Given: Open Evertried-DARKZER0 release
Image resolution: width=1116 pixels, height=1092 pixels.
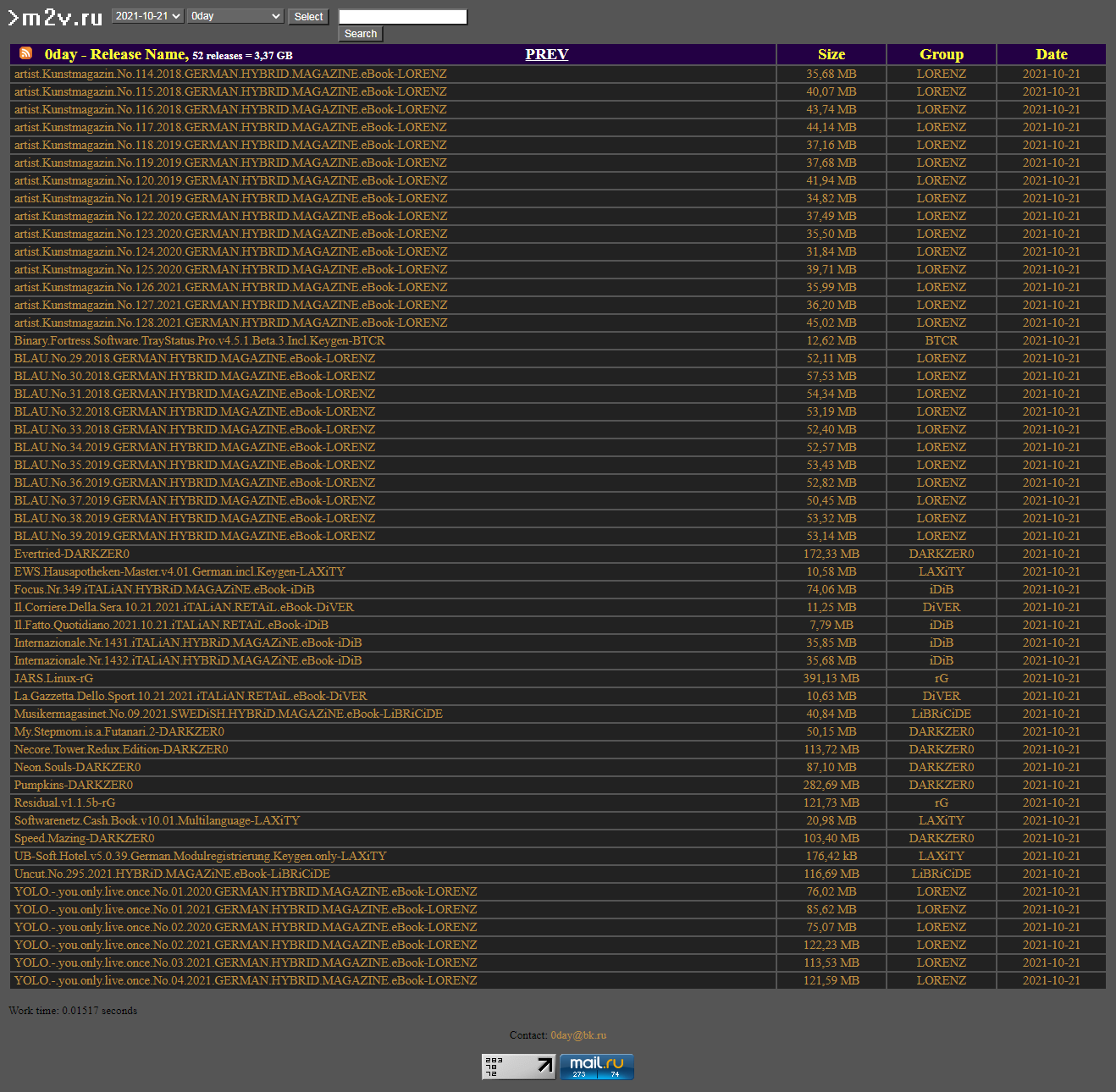Looking at the screenshot, I should point(72,554).
